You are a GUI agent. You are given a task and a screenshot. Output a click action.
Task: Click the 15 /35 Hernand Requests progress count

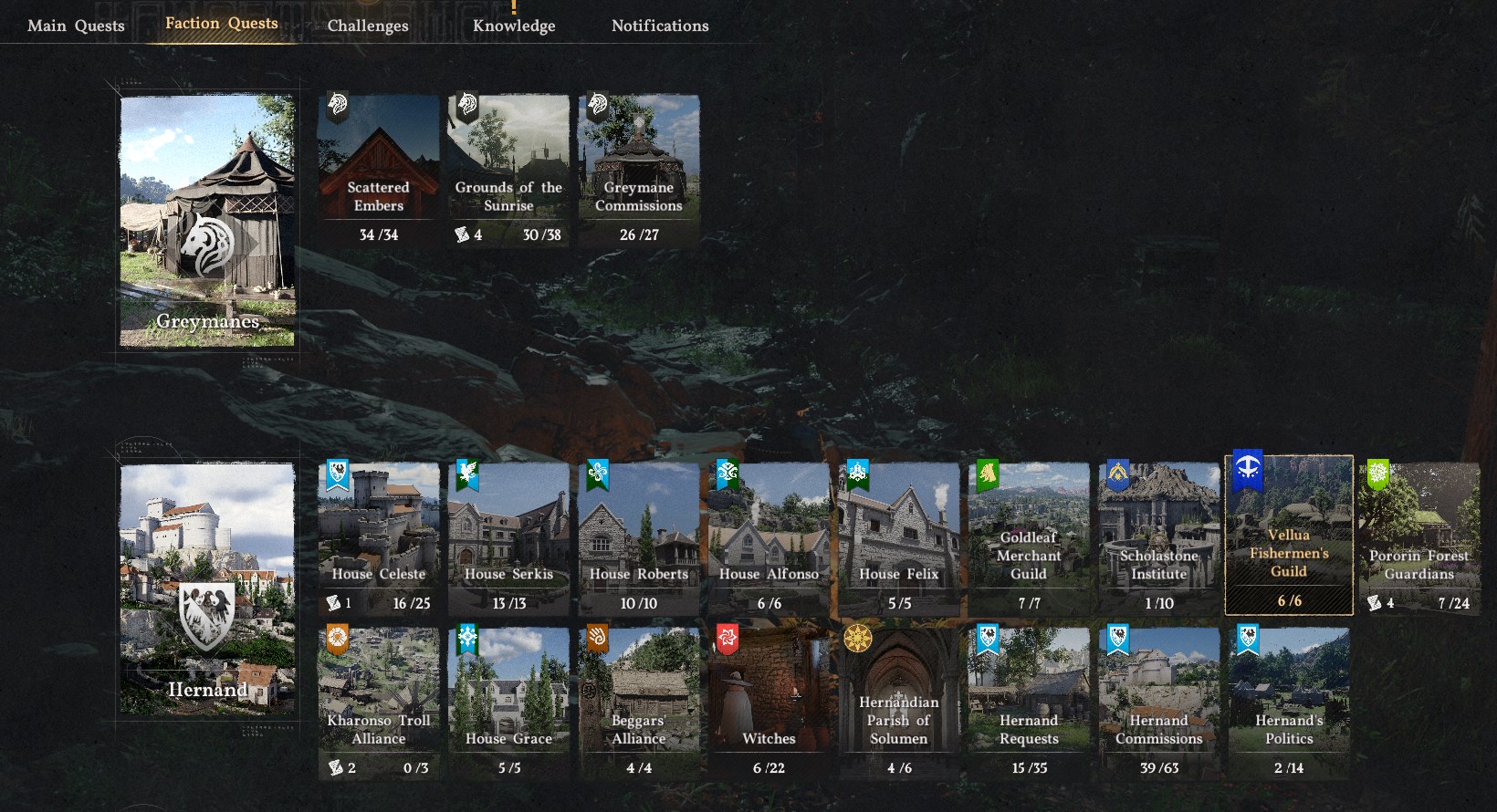tap(1029, 768)
